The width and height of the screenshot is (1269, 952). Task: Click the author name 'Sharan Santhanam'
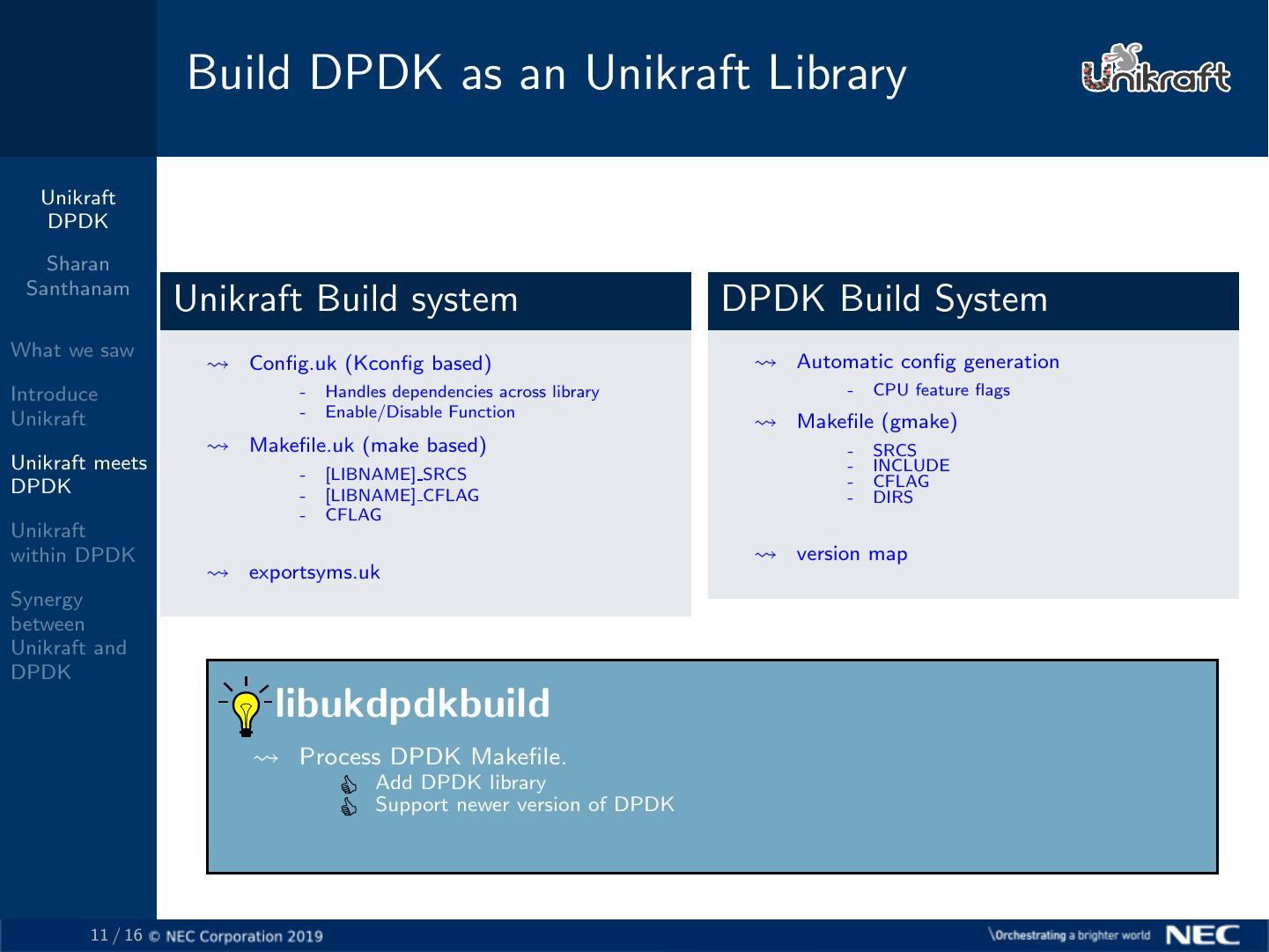(77, 276)
